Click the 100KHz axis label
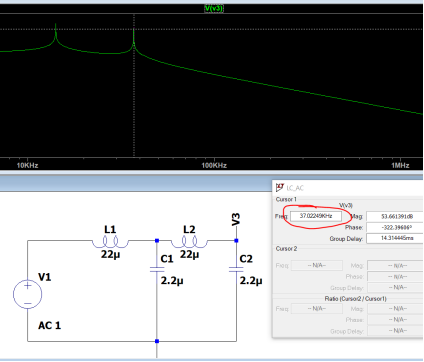This screenshot has height=362, width=424. 214,165
